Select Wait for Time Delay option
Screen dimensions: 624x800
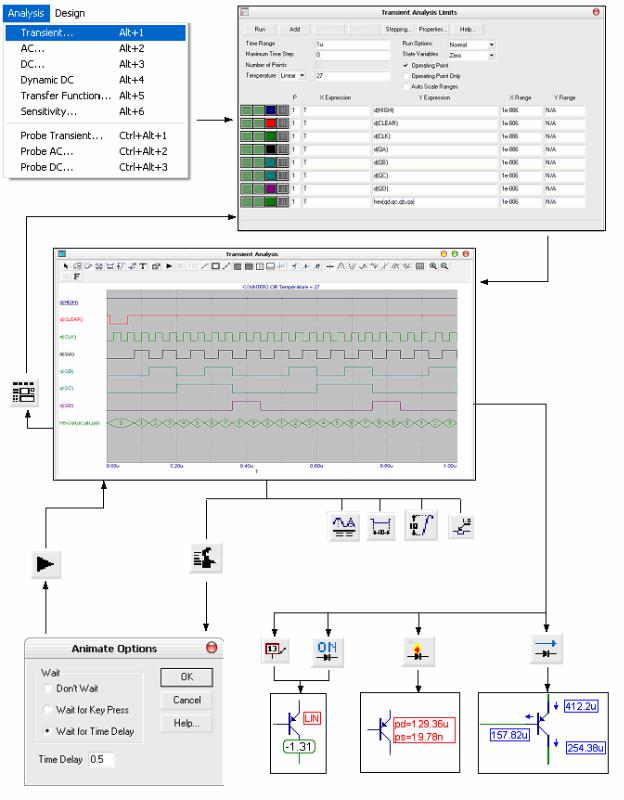(x=47, y=731)
